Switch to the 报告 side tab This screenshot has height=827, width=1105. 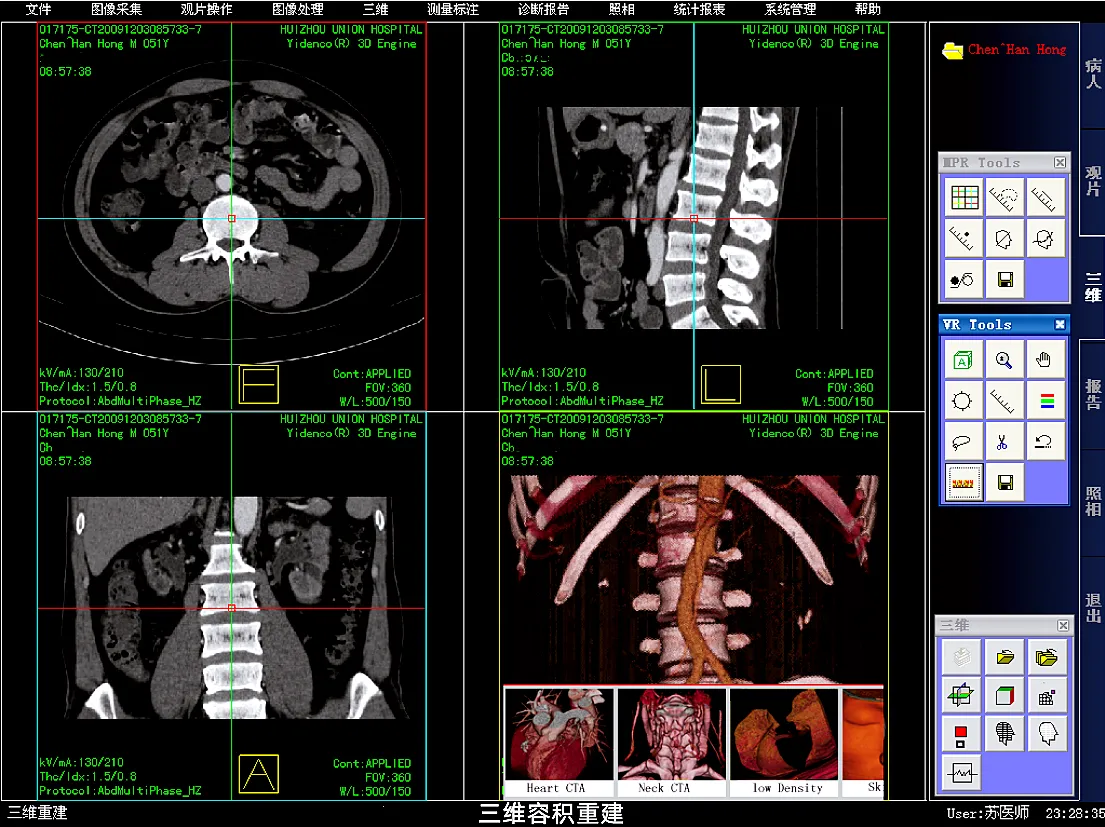click(1092, 394)
